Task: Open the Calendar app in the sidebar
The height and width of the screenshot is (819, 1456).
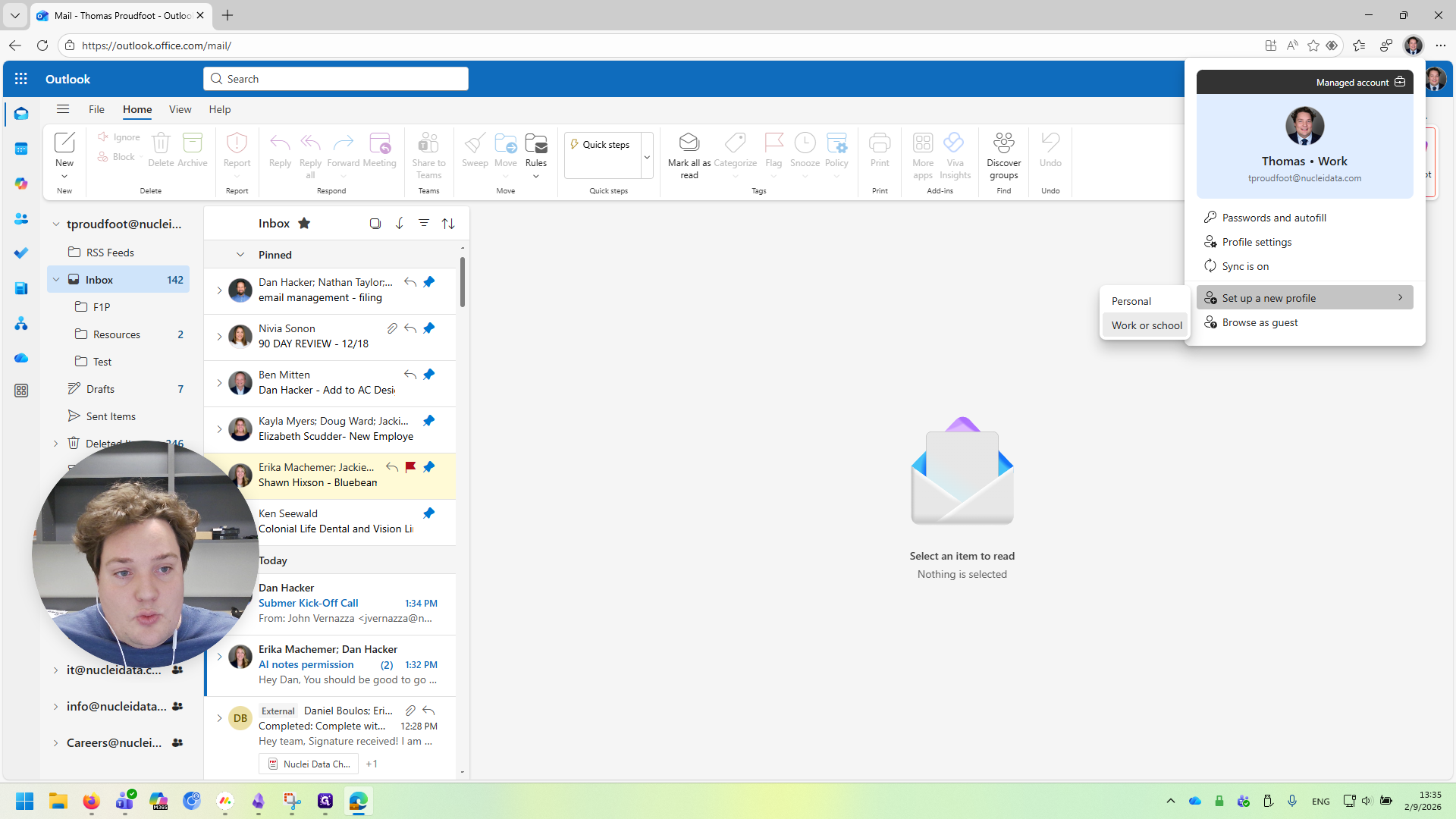Action: tap(21, 149)
